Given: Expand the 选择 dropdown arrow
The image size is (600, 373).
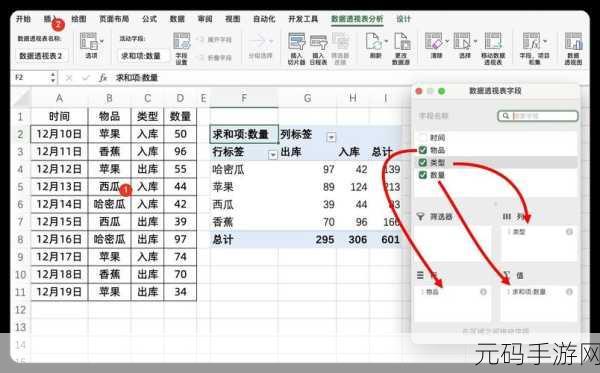Looking at the screenshot, I should coord(475,41).
